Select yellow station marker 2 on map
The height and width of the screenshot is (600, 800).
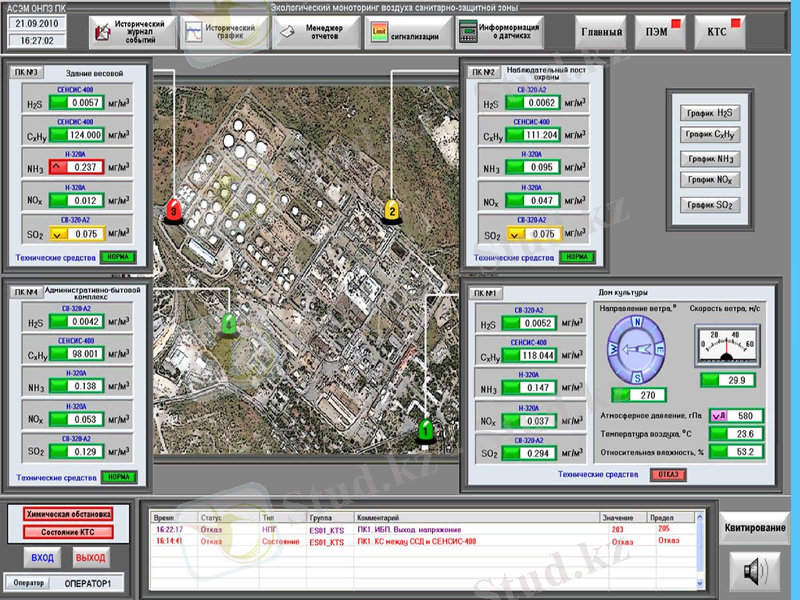[392, 211]
